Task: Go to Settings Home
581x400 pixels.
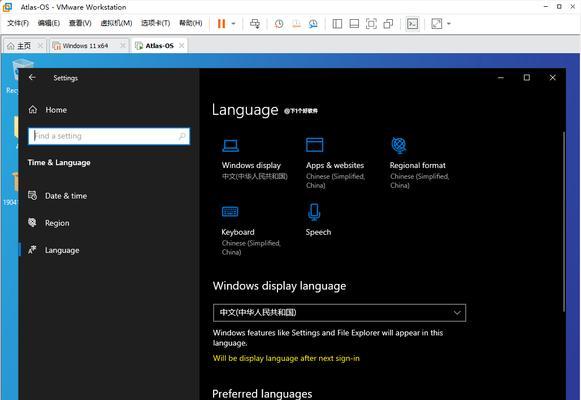Action: point(48,110)
